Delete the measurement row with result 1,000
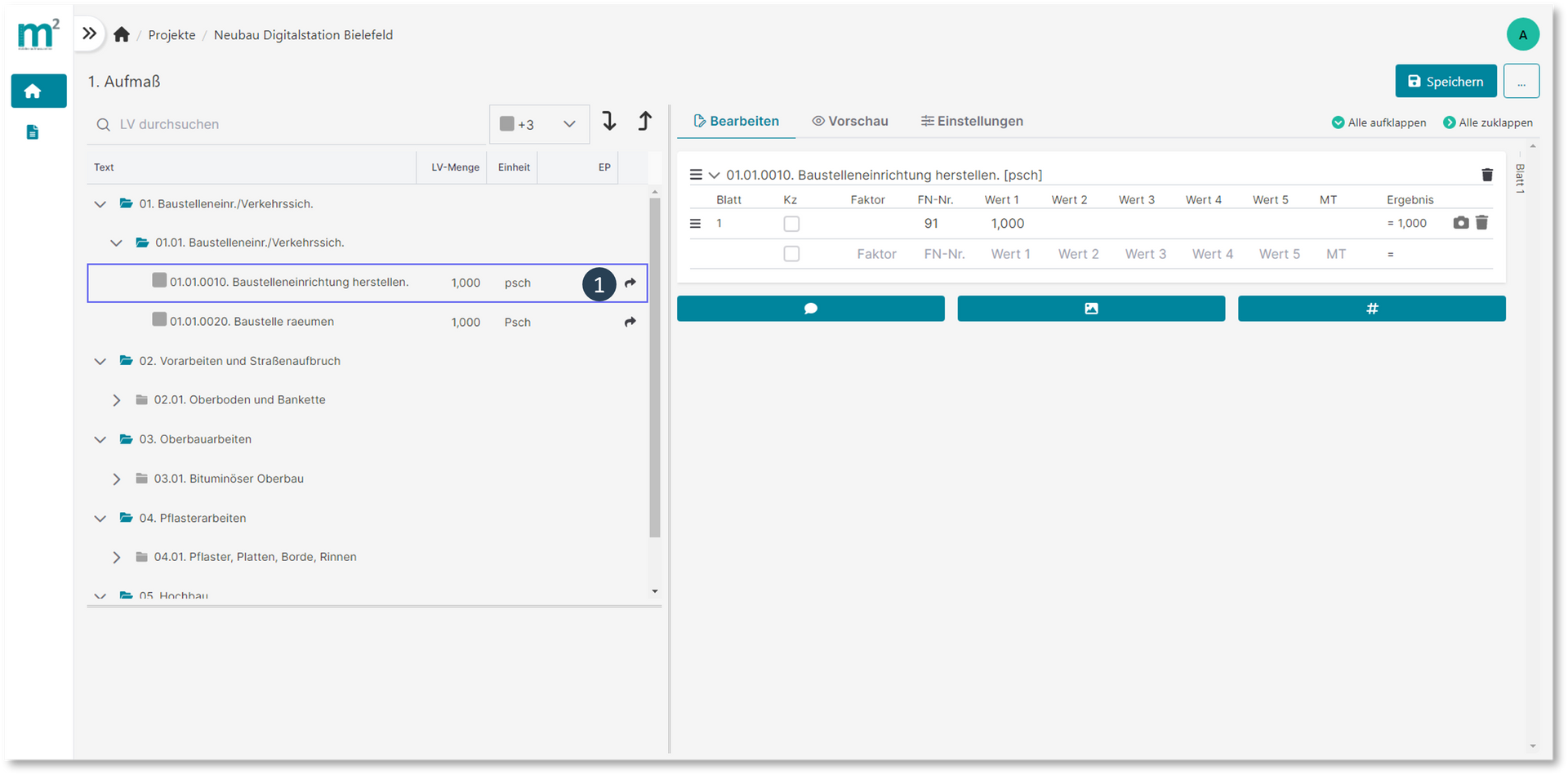The height and width of the screenshot is (775, 1568). [x=1482, y=222]
